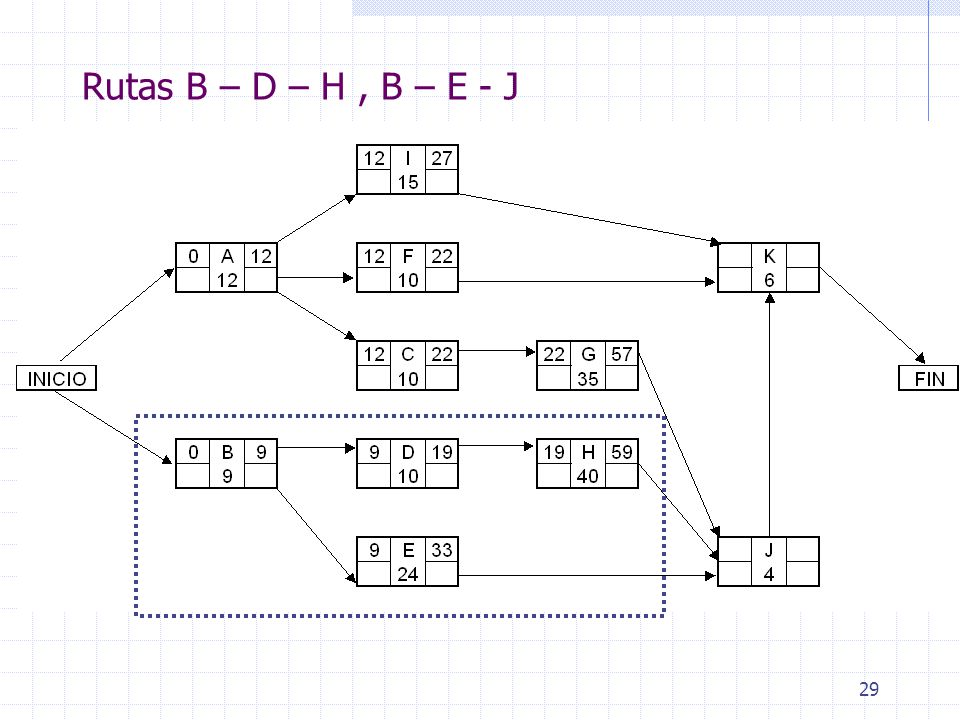This screenshot has width=960, height=720.
Task: Click early finish value 57 in node G
Action: (x=621, y=354)
